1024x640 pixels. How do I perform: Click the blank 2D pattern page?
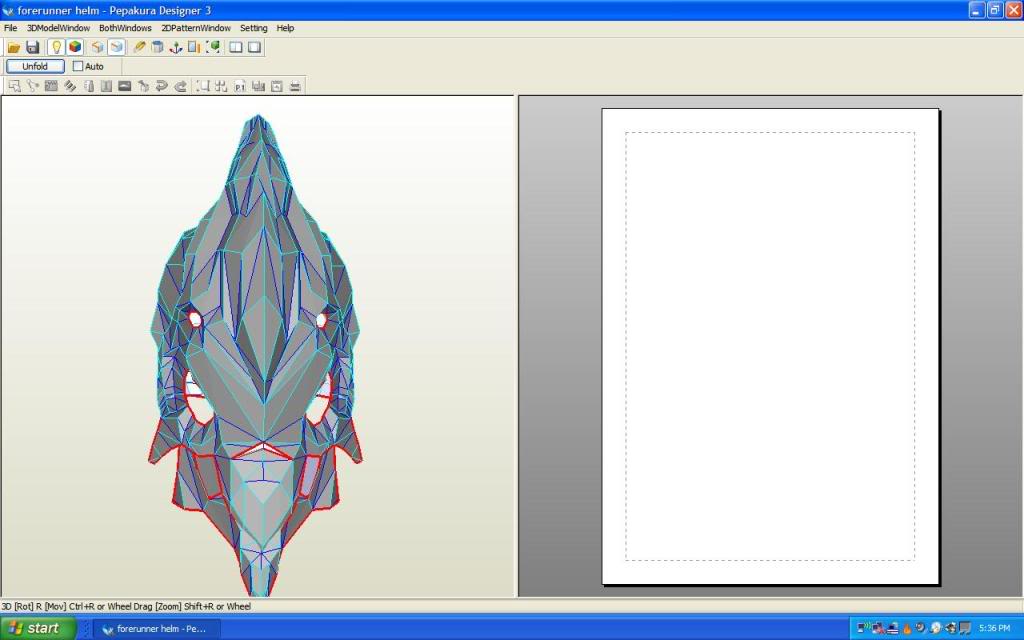pyautogui.click(x=770, y=346)
